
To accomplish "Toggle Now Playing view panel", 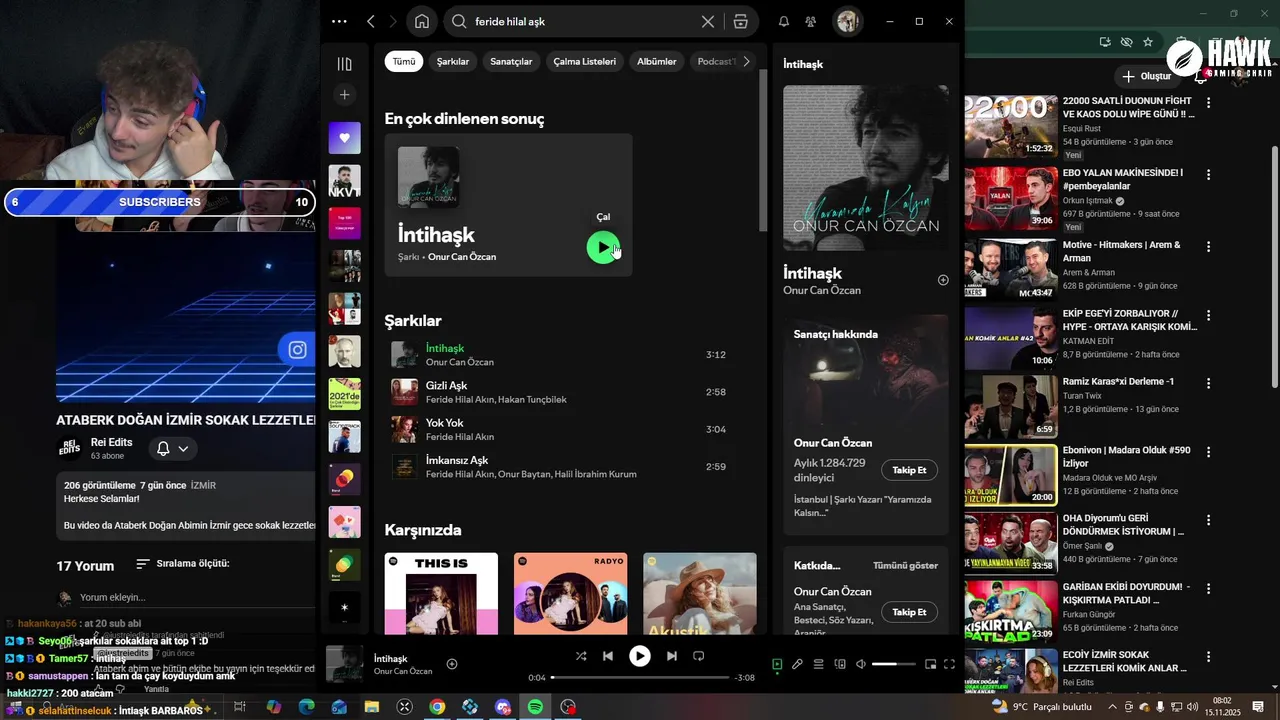I will pos(777,664).
